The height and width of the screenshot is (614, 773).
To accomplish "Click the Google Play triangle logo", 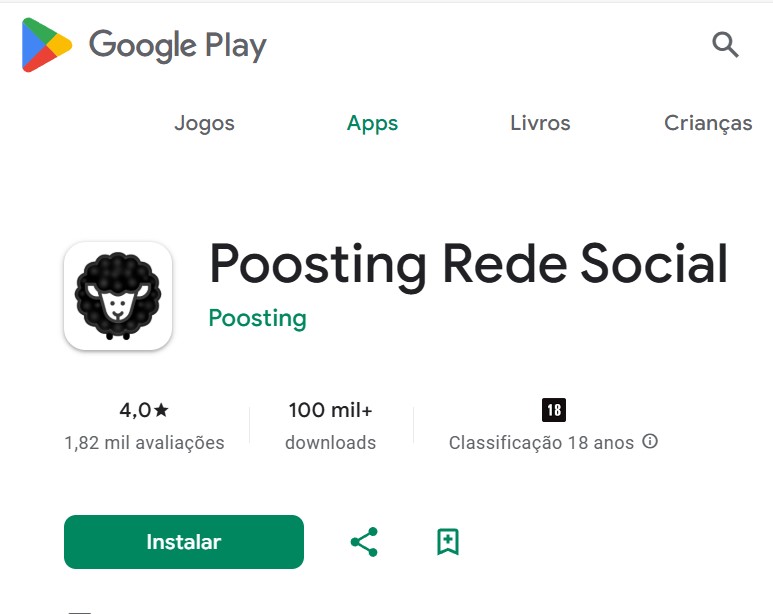I will pyautogui.click(x=47, y=45).
